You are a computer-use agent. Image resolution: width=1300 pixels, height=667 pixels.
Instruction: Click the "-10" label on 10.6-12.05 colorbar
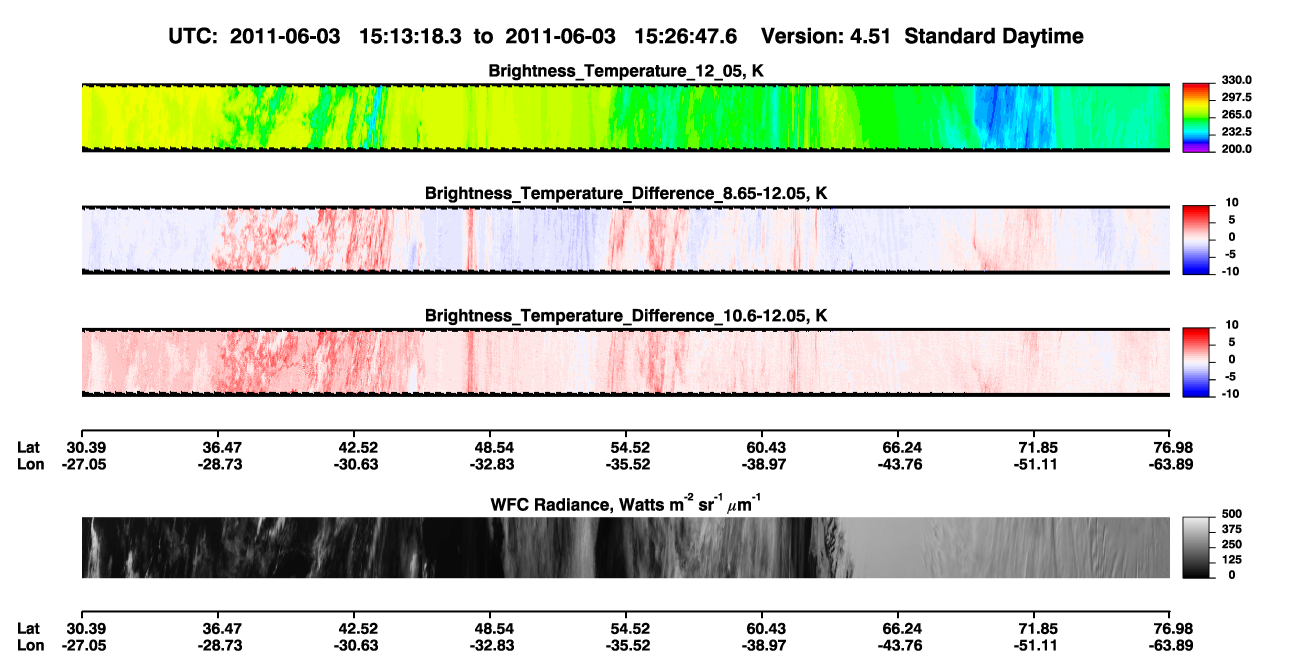[1233, 393]
